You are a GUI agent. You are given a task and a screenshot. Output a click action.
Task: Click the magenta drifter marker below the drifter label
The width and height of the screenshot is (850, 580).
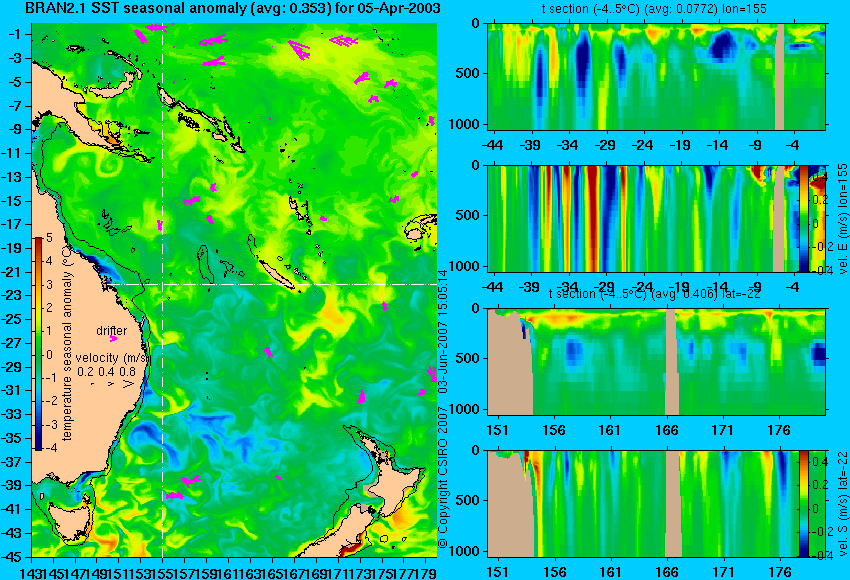tap(113, 339)
